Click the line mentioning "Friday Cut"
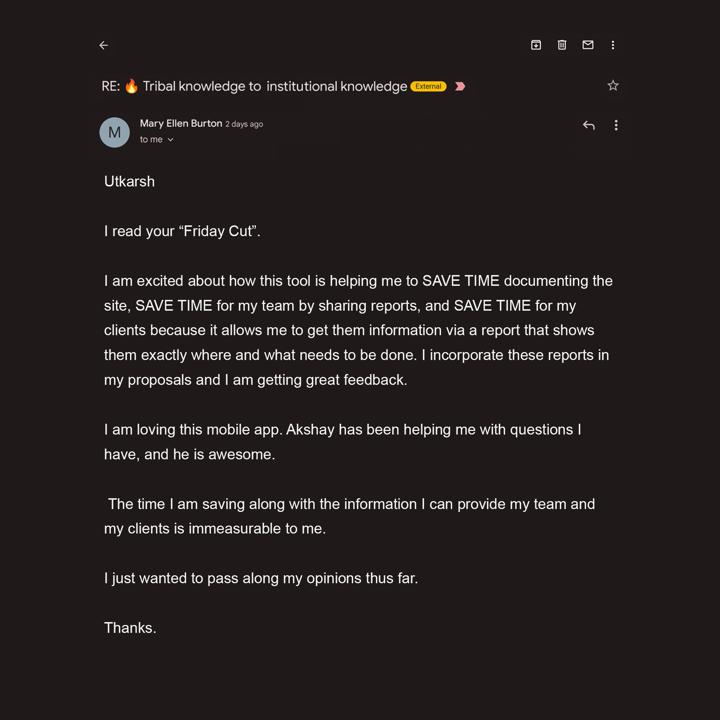The height and width of the screenshot is (720, 720). [x=182, y=231]
